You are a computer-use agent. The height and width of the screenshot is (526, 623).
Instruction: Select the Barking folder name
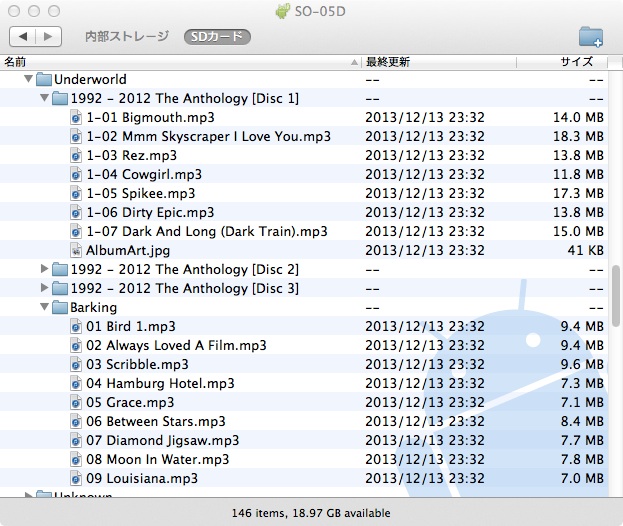(94, 307)
